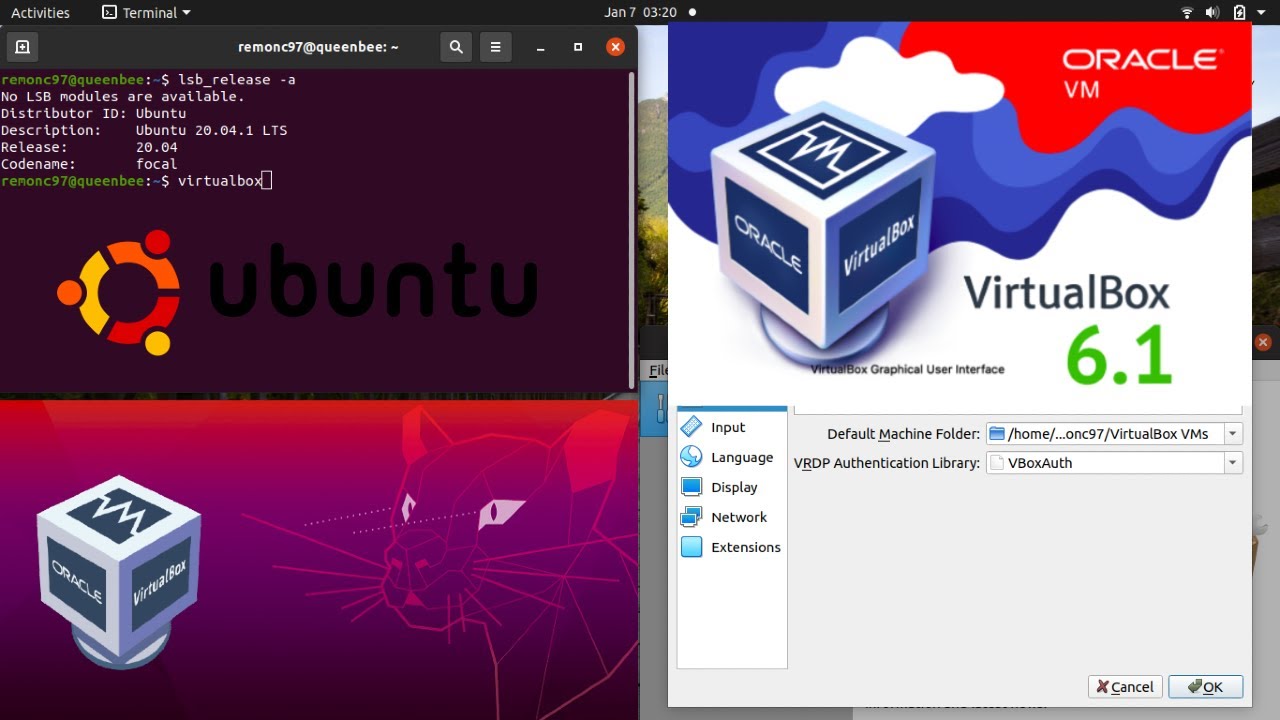
Task: Minimize the terminal window
Action: (541, 47)
